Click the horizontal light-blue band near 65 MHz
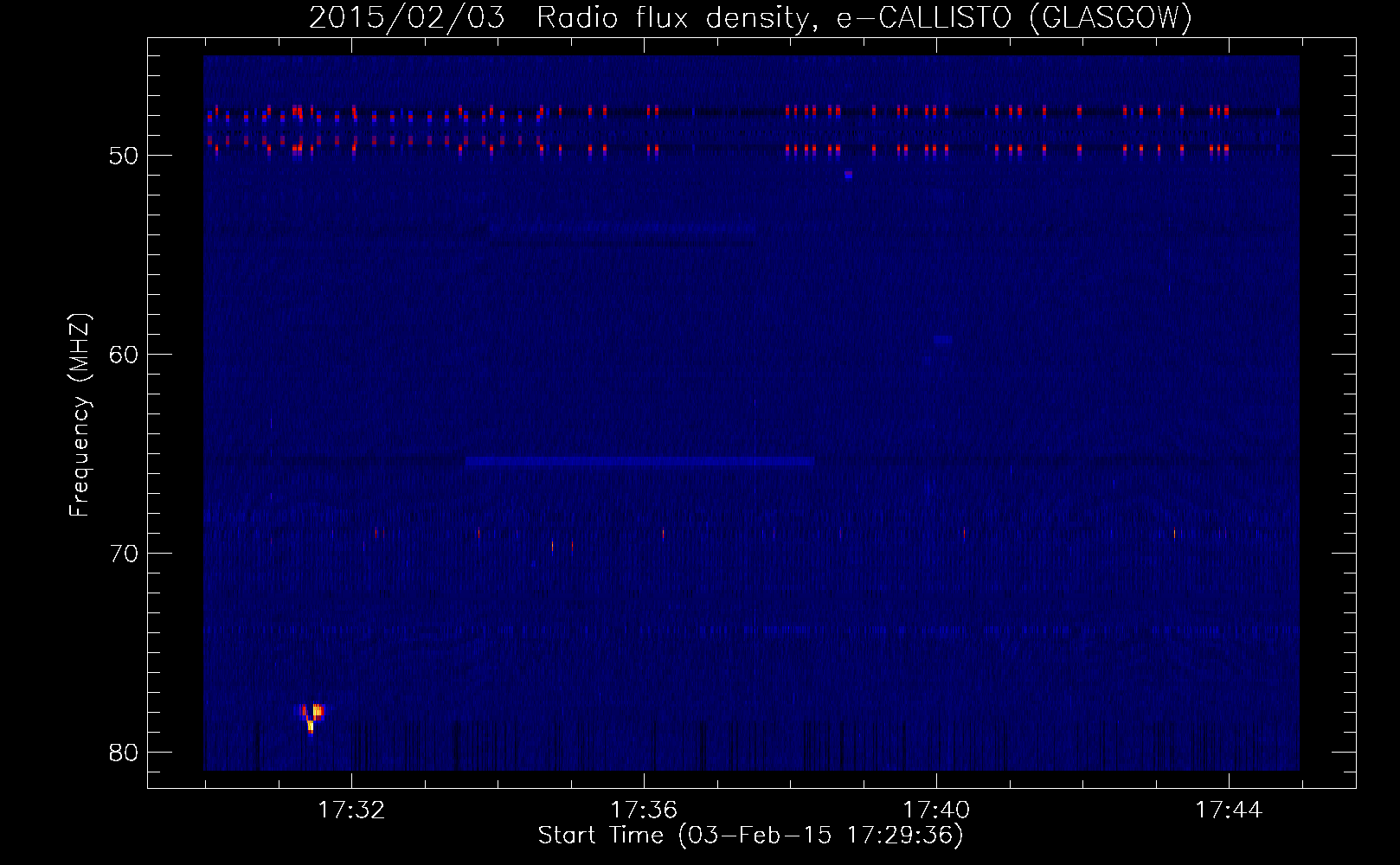Viewport: 1400px width, 865px height. pyautogui.click(x=639, y=462)
